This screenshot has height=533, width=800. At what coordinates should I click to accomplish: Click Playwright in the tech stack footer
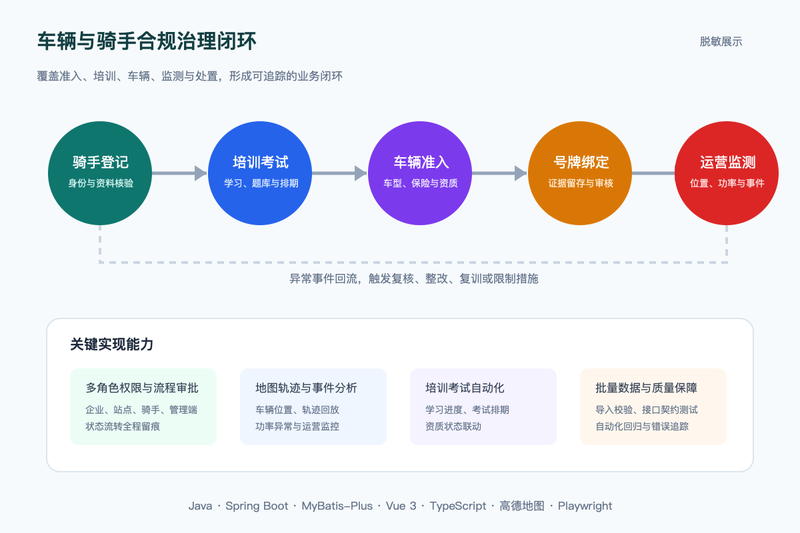click(585, 506)
